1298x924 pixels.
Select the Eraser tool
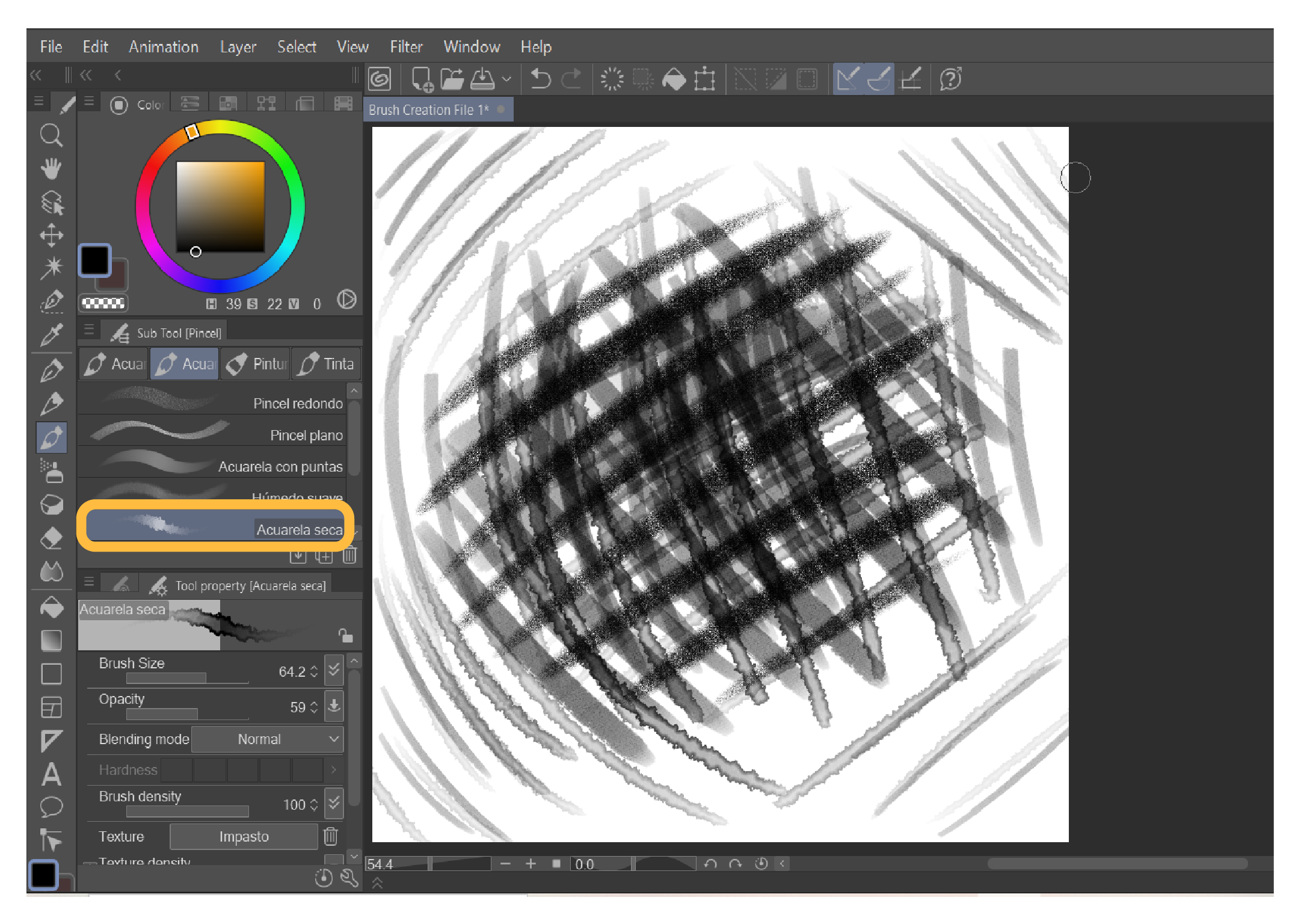tap(51, 538)
